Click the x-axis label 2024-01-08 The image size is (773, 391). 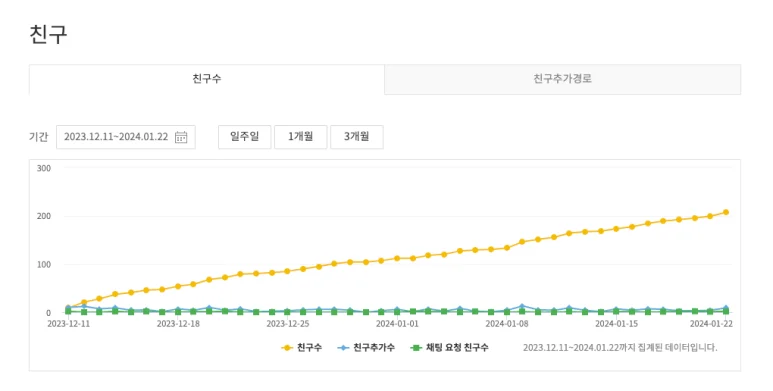(x=507, y=324)
